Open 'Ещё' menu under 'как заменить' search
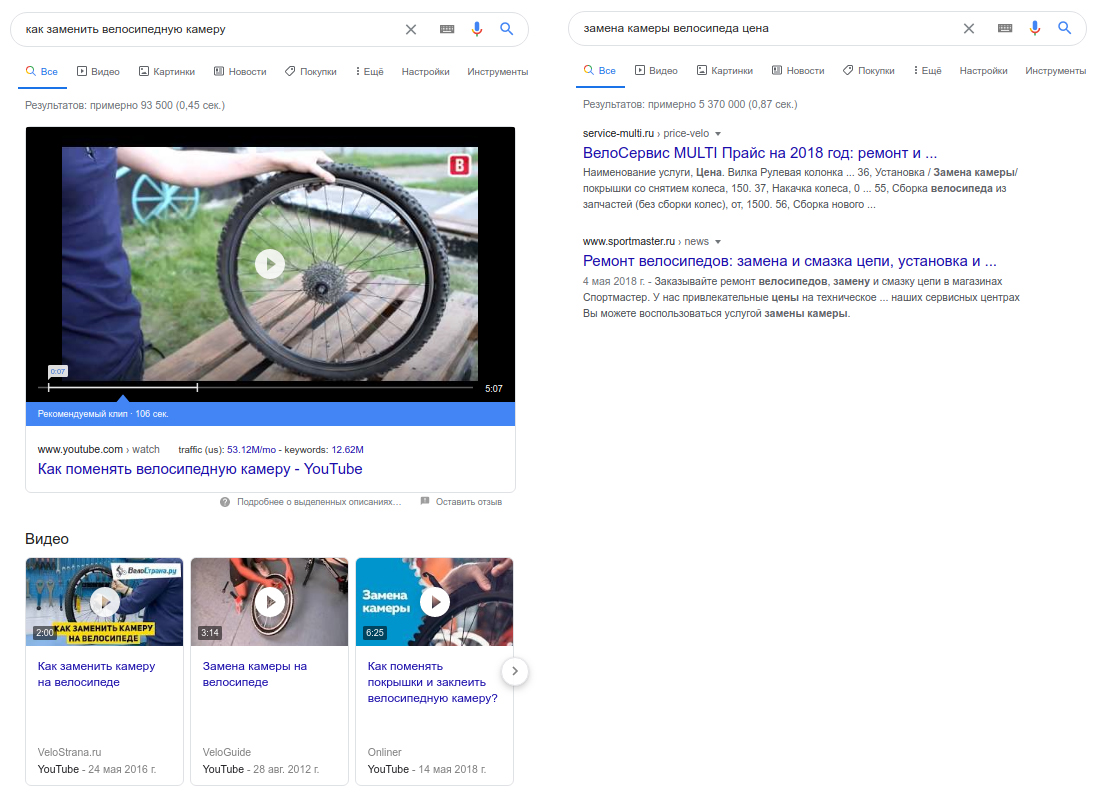Viewport: 1113px width, 800px height. click(369, 72)
